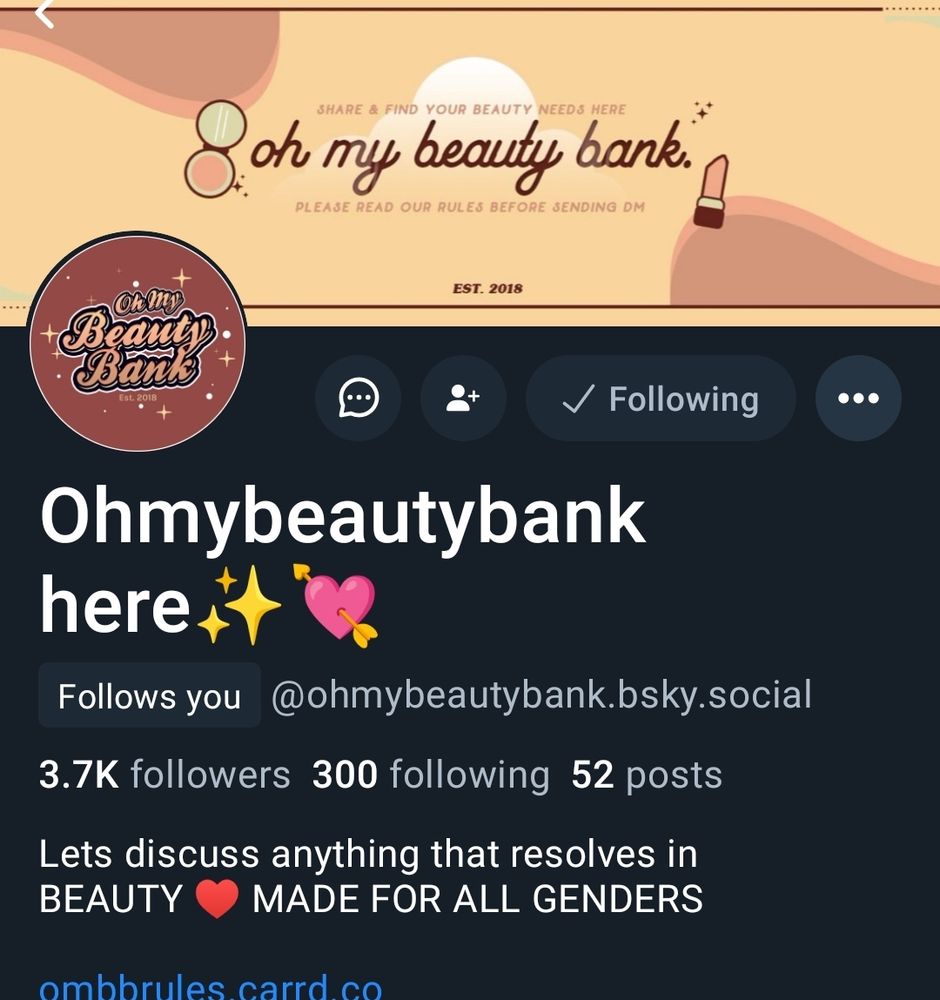View the Oh My Beauty Bank avatar
Screen dimensions: 940x1000
138,342
